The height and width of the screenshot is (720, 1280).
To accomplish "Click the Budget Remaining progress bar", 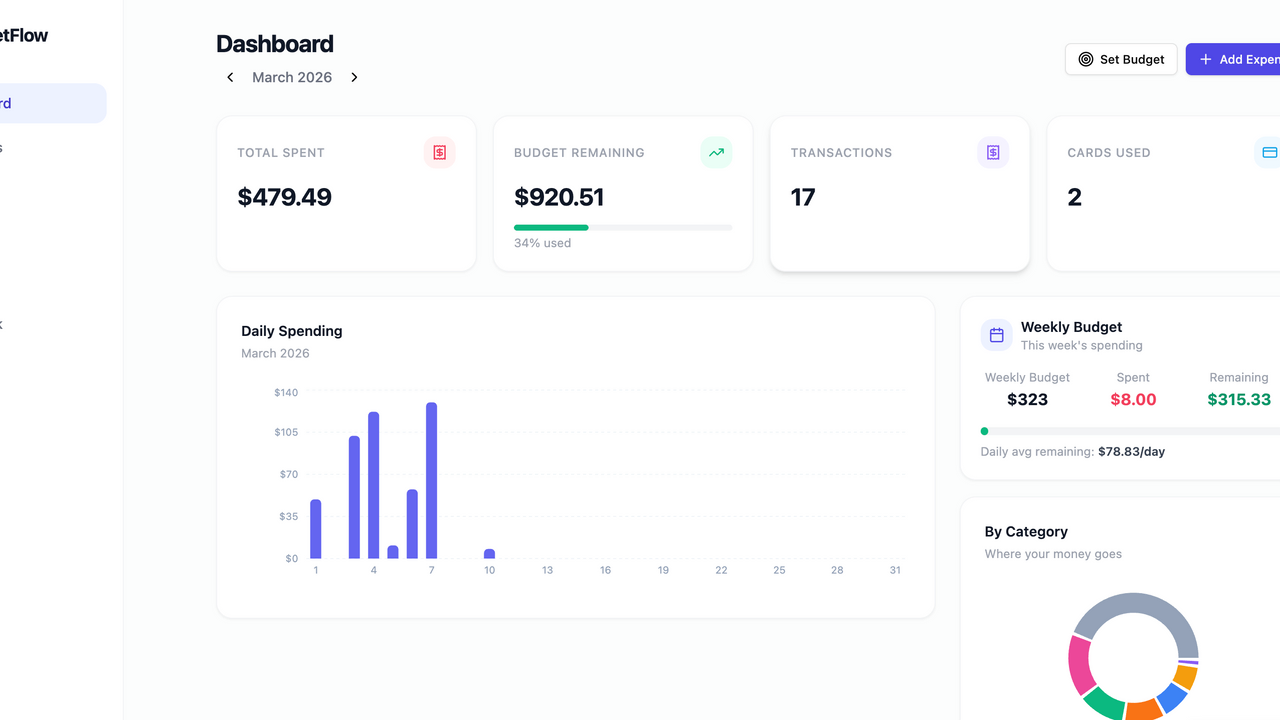I will [623, 227].
